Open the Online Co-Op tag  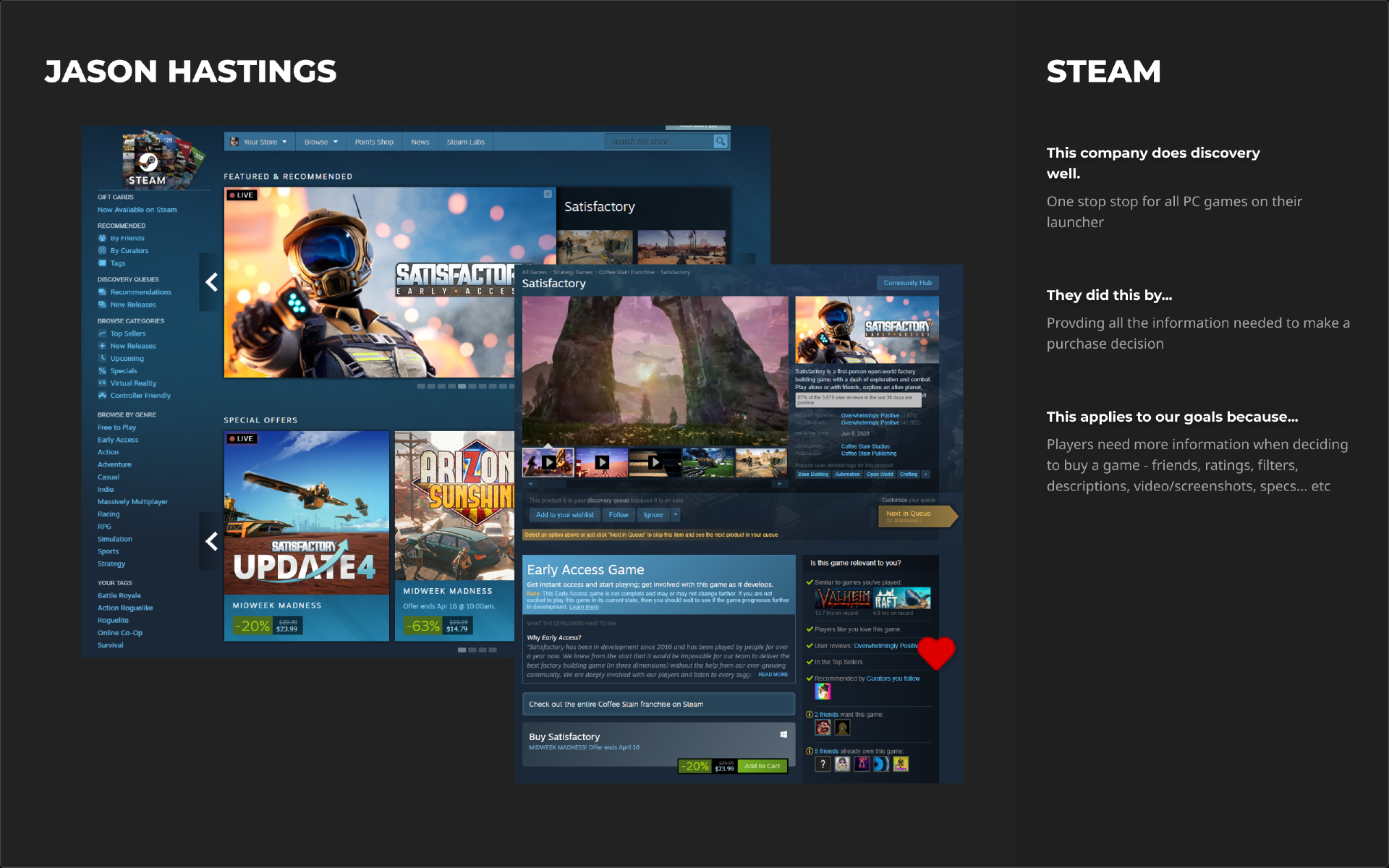pyautogui.click(x=120, y=633)
